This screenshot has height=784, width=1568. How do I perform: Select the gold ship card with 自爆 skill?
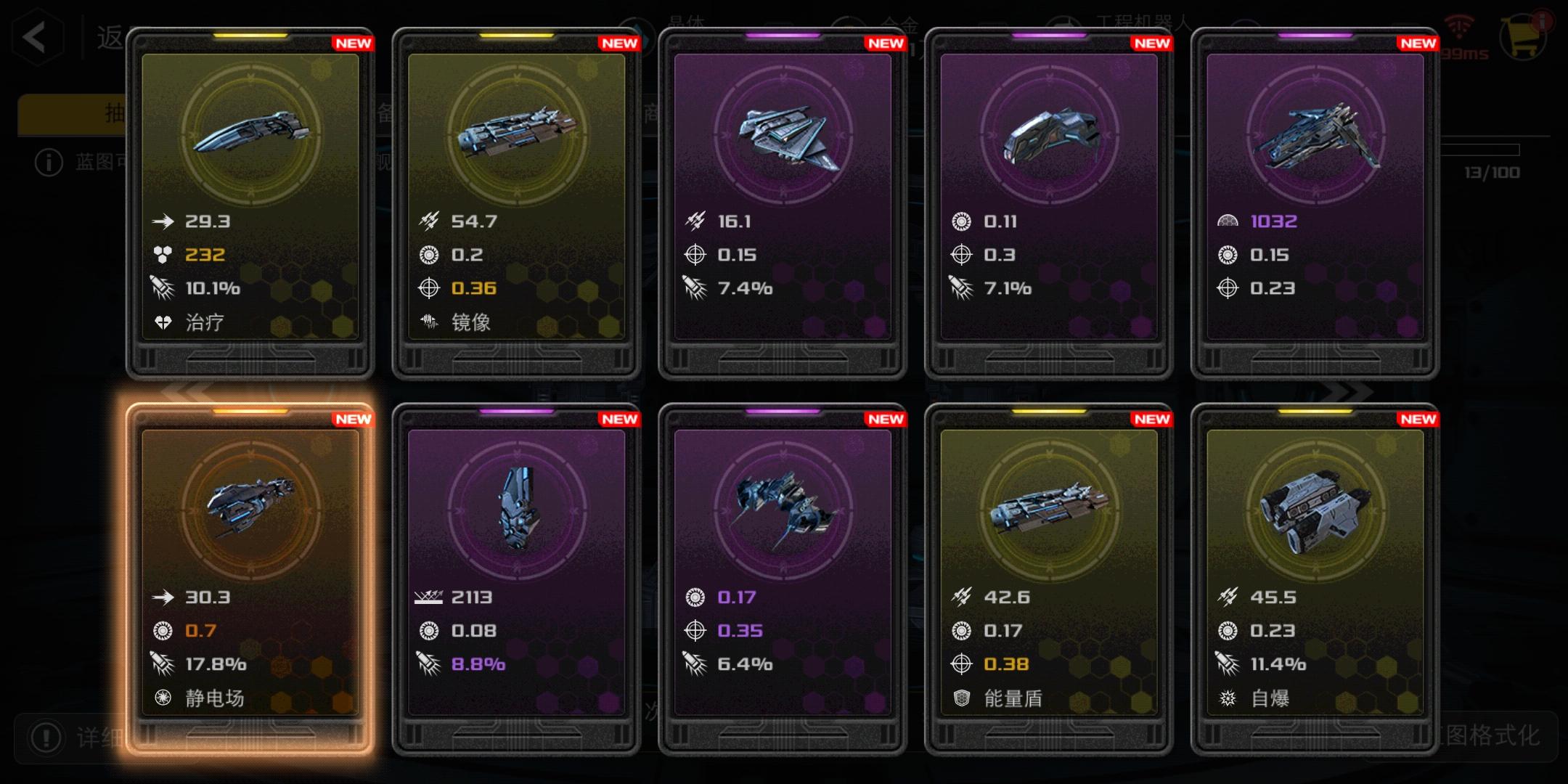1315,579
